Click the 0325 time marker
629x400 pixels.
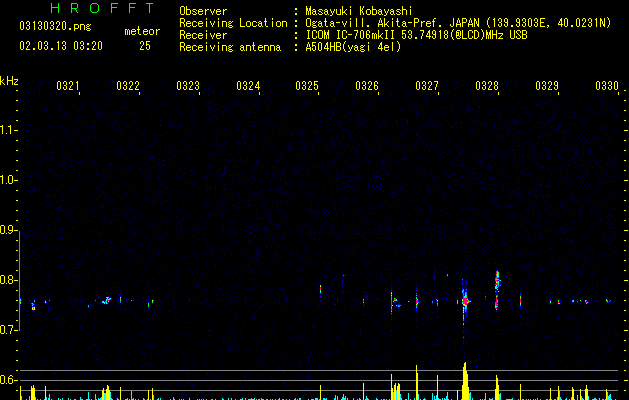(x=307, y=86)
